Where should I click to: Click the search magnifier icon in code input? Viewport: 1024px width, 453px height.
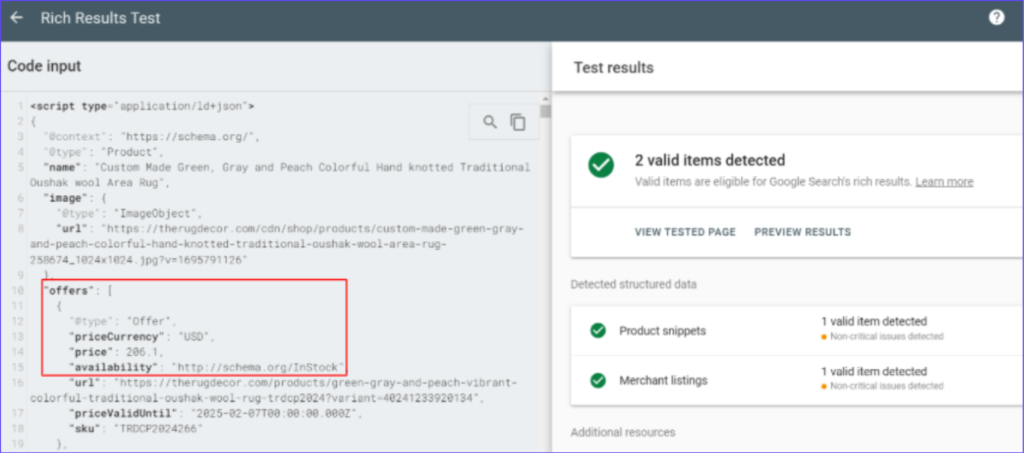490,122
